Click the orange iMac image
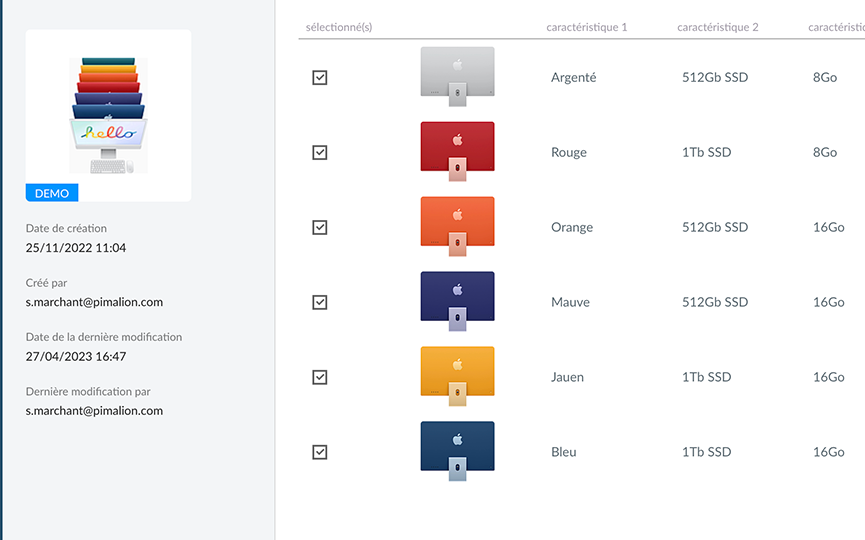Image resolution: width=865 pixels, height=540 pixels. (457, 226)
